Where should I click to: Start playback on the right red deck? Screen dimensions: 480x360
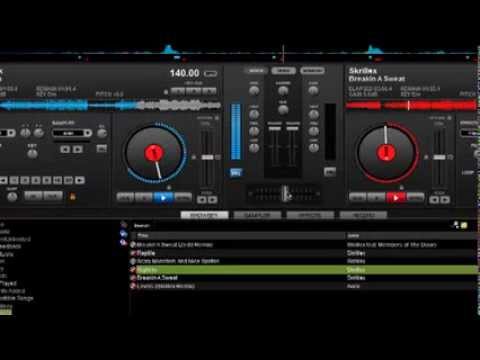tap(395, 198)
